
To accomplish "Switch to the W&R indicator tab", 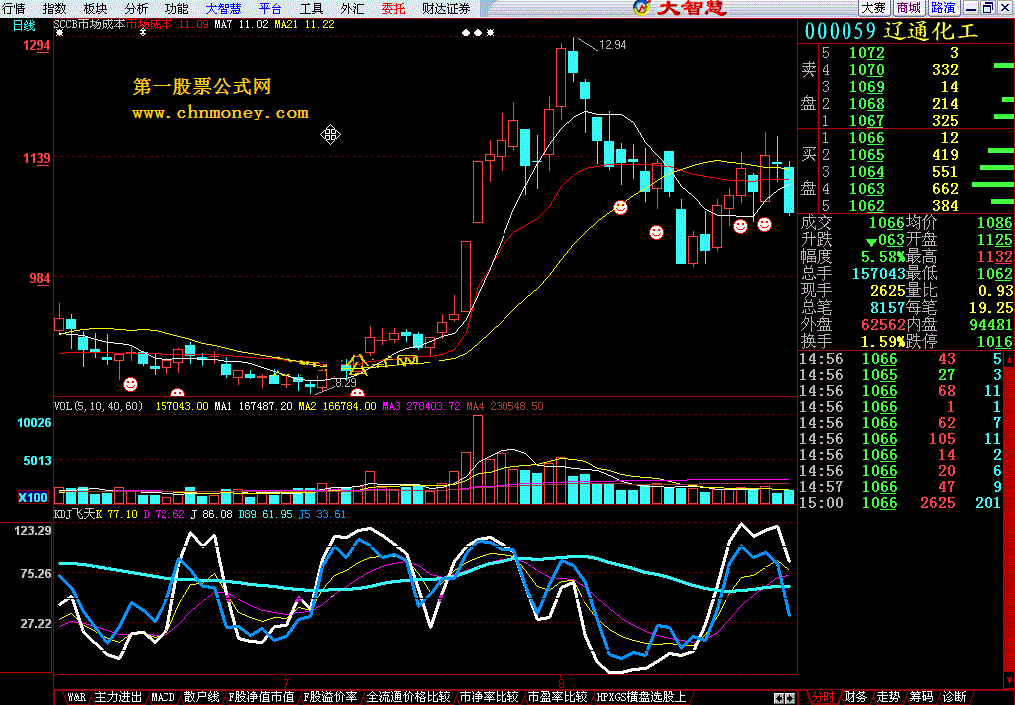I will (76, 697).
